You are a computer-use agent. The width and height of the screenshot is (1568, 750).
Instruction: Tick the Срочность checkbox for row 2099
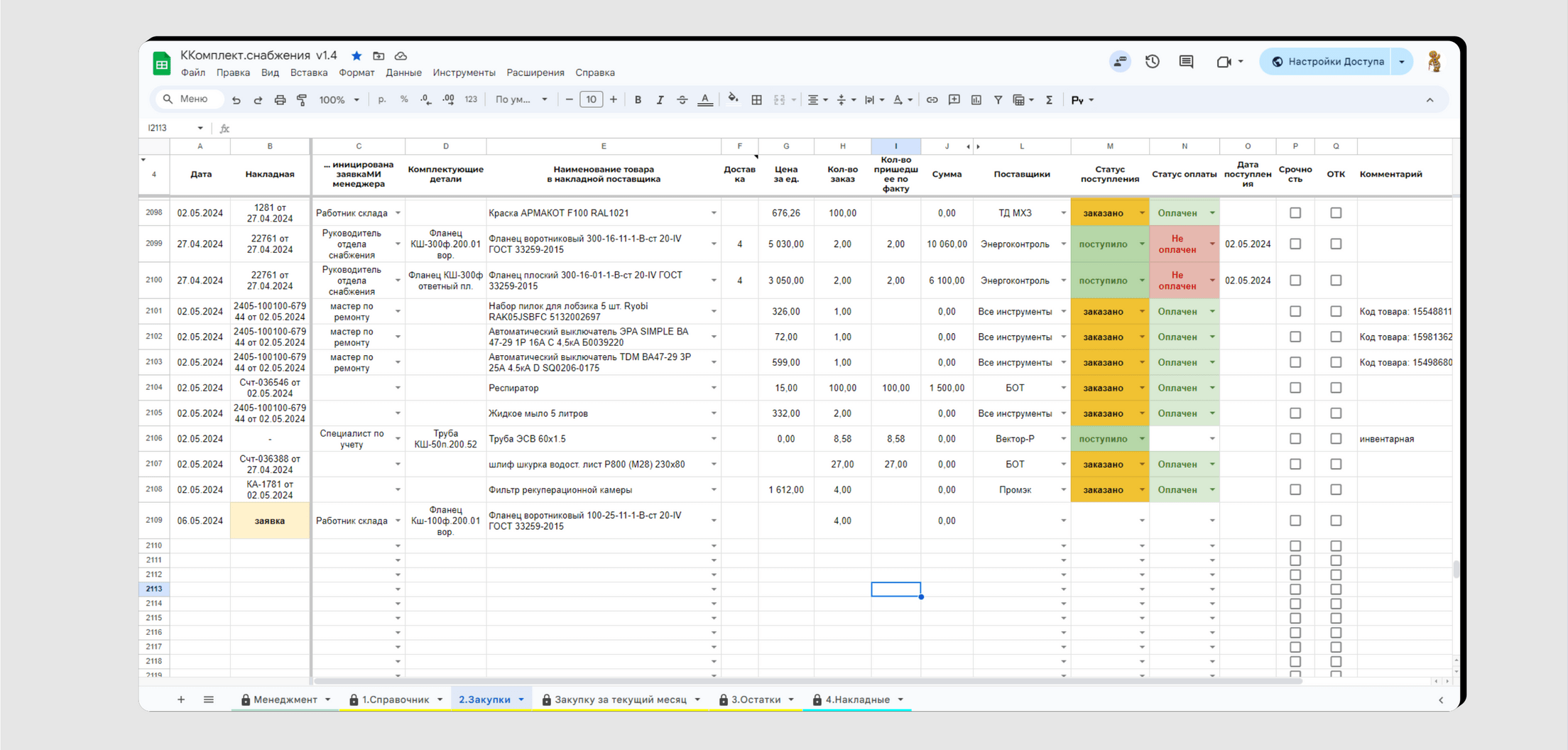coord(1295,244)
